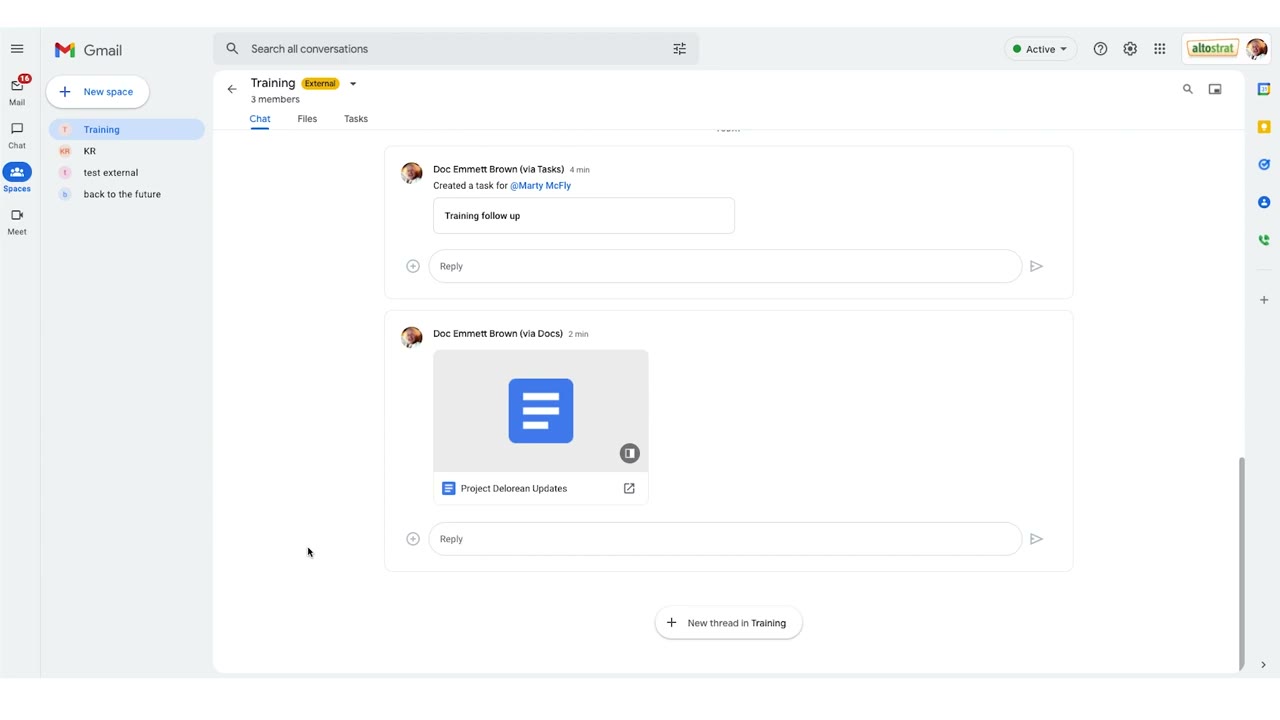
Task: Show search filter options
Action: click(x=680, y=49)
